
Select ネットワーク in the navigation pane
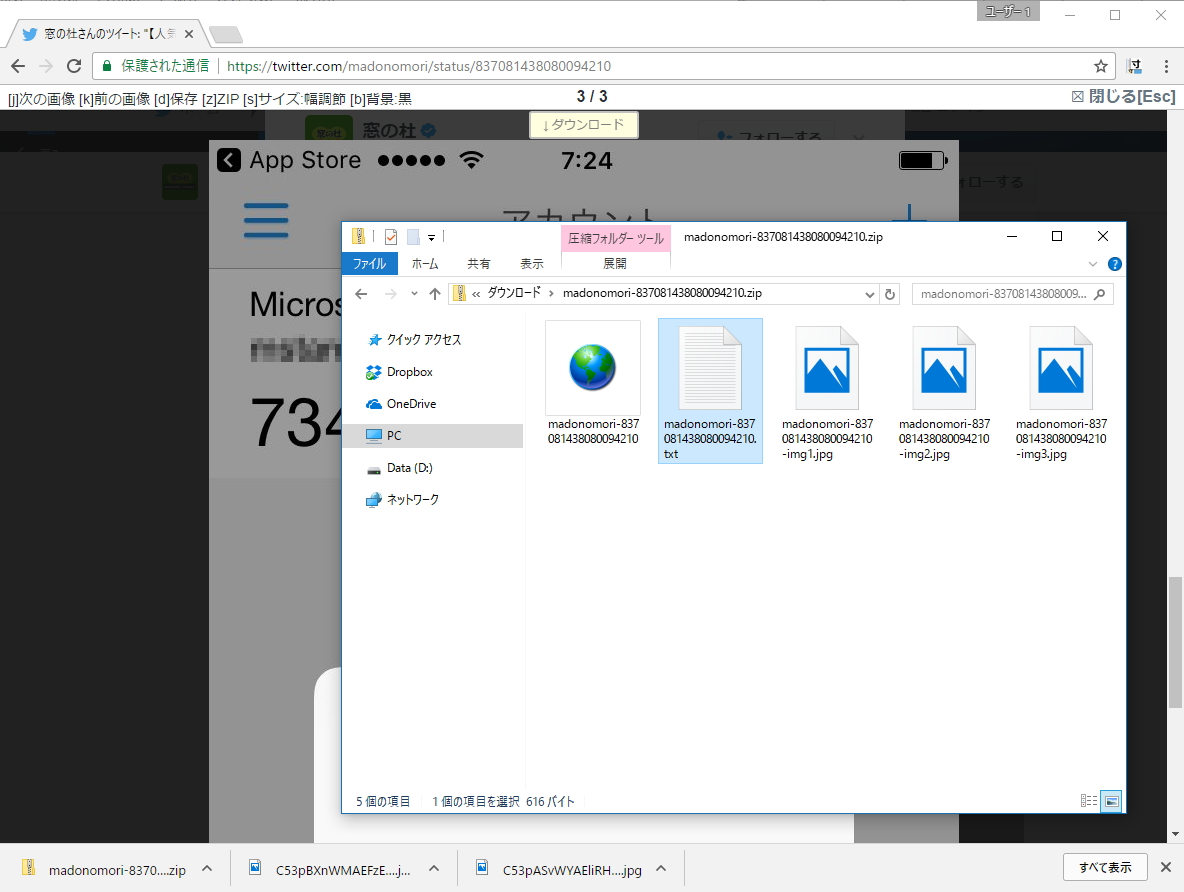point(433,499)
